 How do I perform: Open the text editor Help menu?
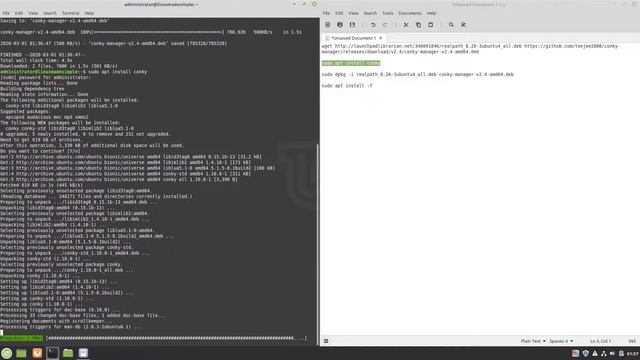tap(431, 13)
